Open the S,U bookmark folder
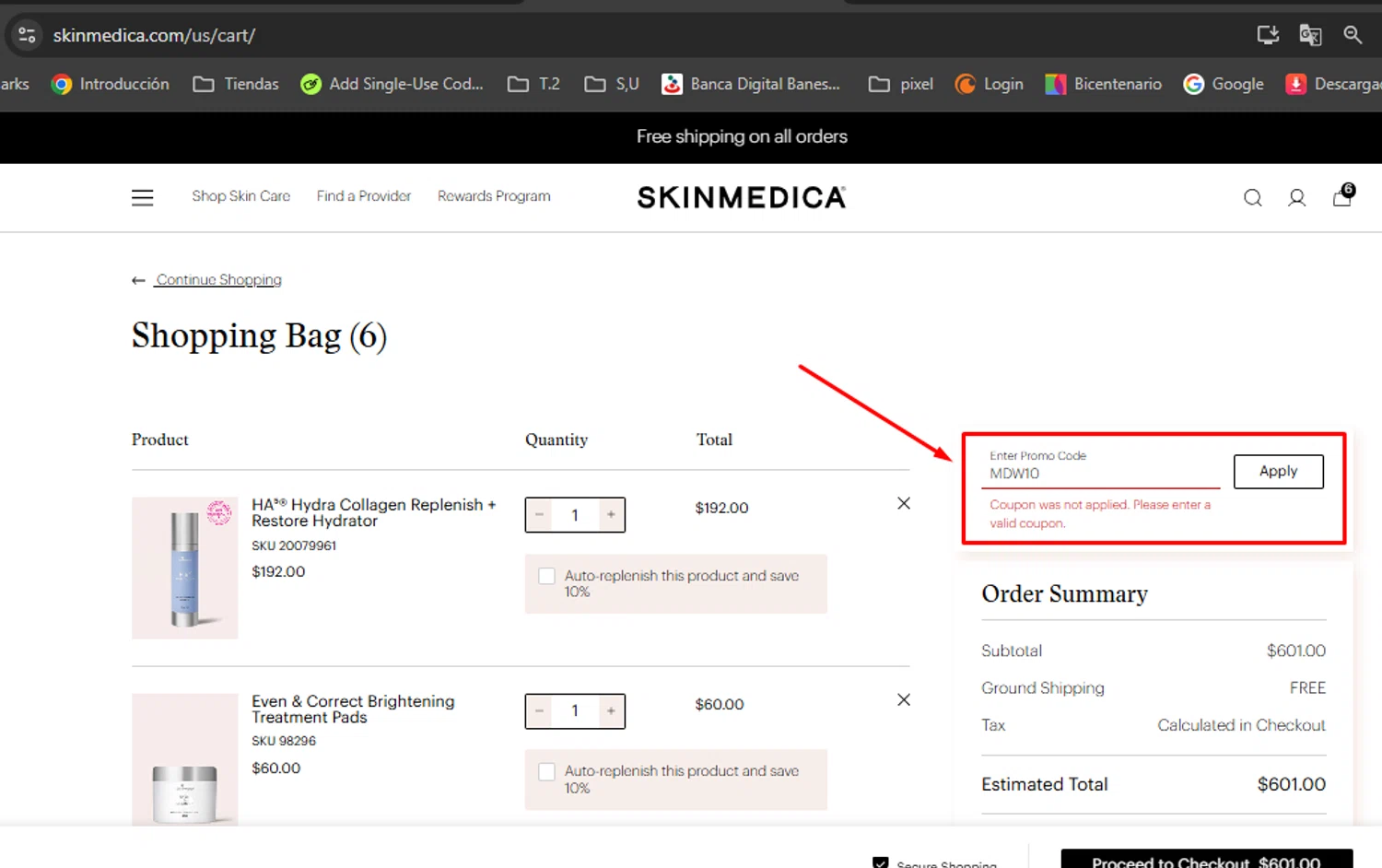Image resolution: width=1382 pixels, height=868 pixels. click(612, 84)
